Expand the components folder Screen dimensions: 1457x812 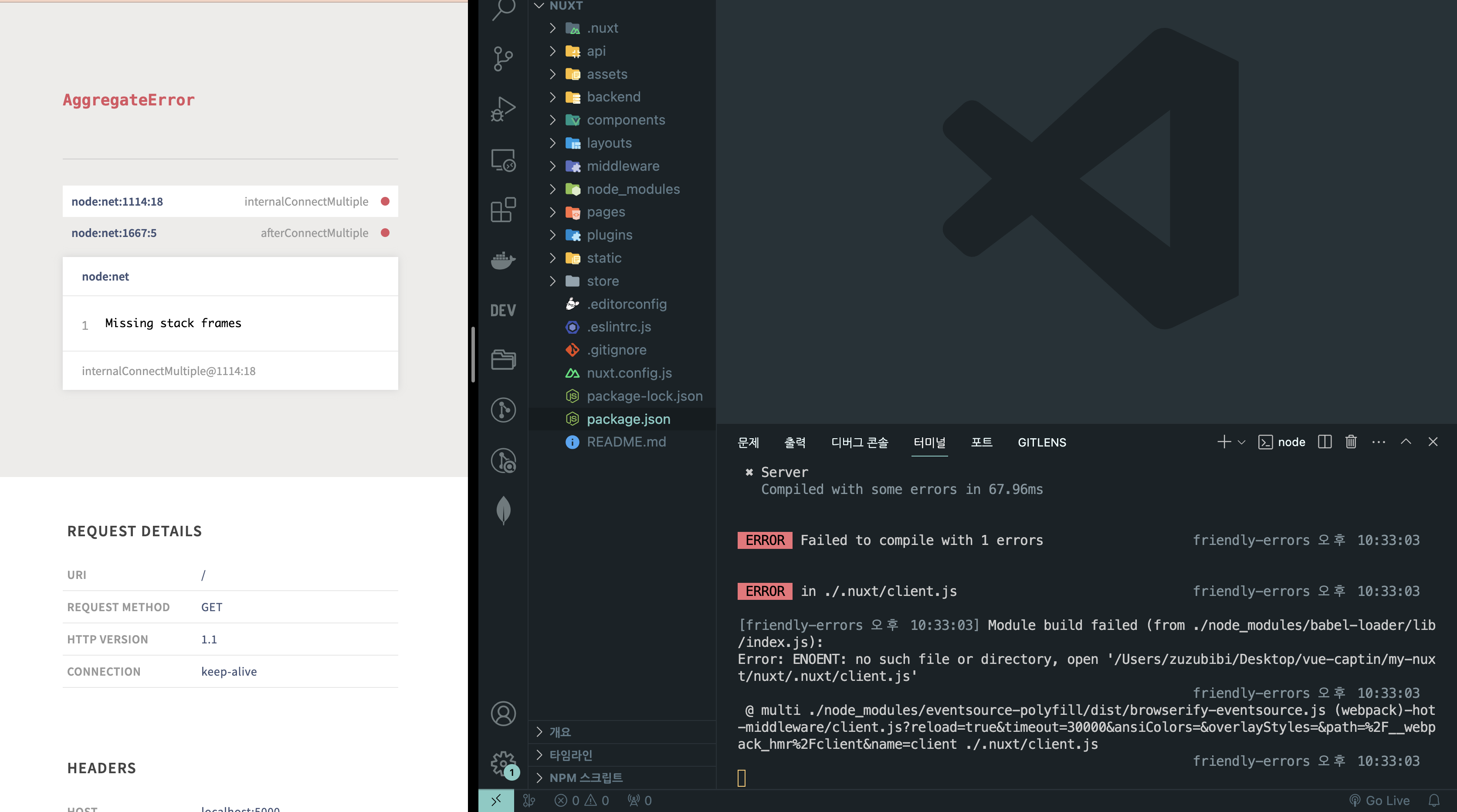pyautogui.click(x=626, y=120)
